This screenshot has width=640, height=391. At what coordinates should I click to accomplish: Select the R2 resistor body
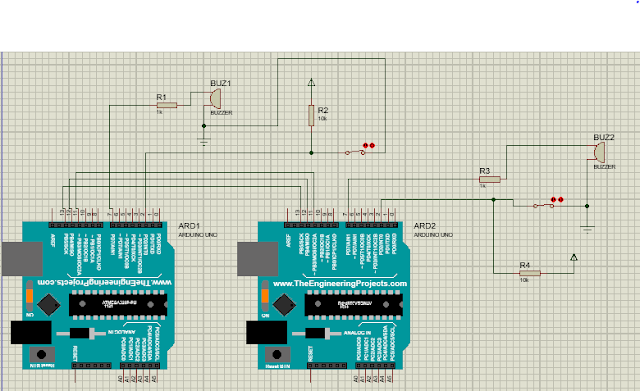point(311,115)
